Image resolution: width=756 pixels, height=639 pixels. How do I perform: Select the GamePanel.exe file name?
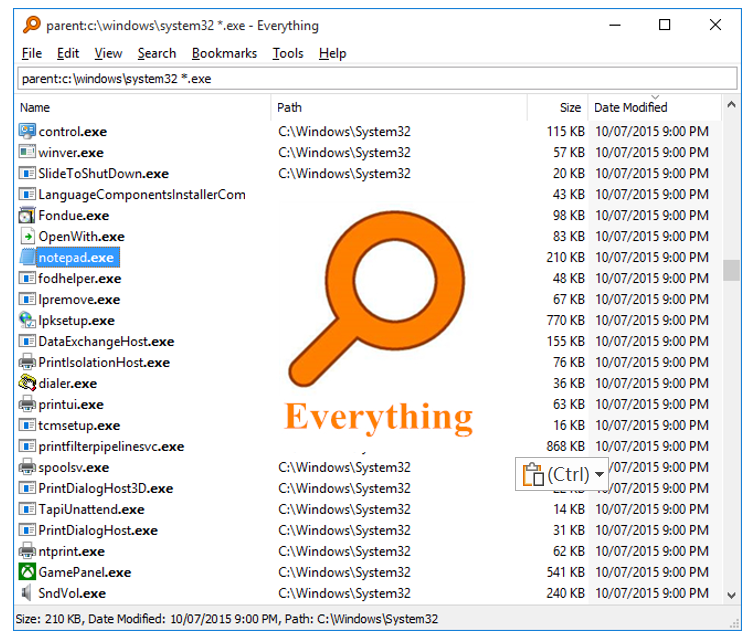pyautogui.click(x=85, y=572)
